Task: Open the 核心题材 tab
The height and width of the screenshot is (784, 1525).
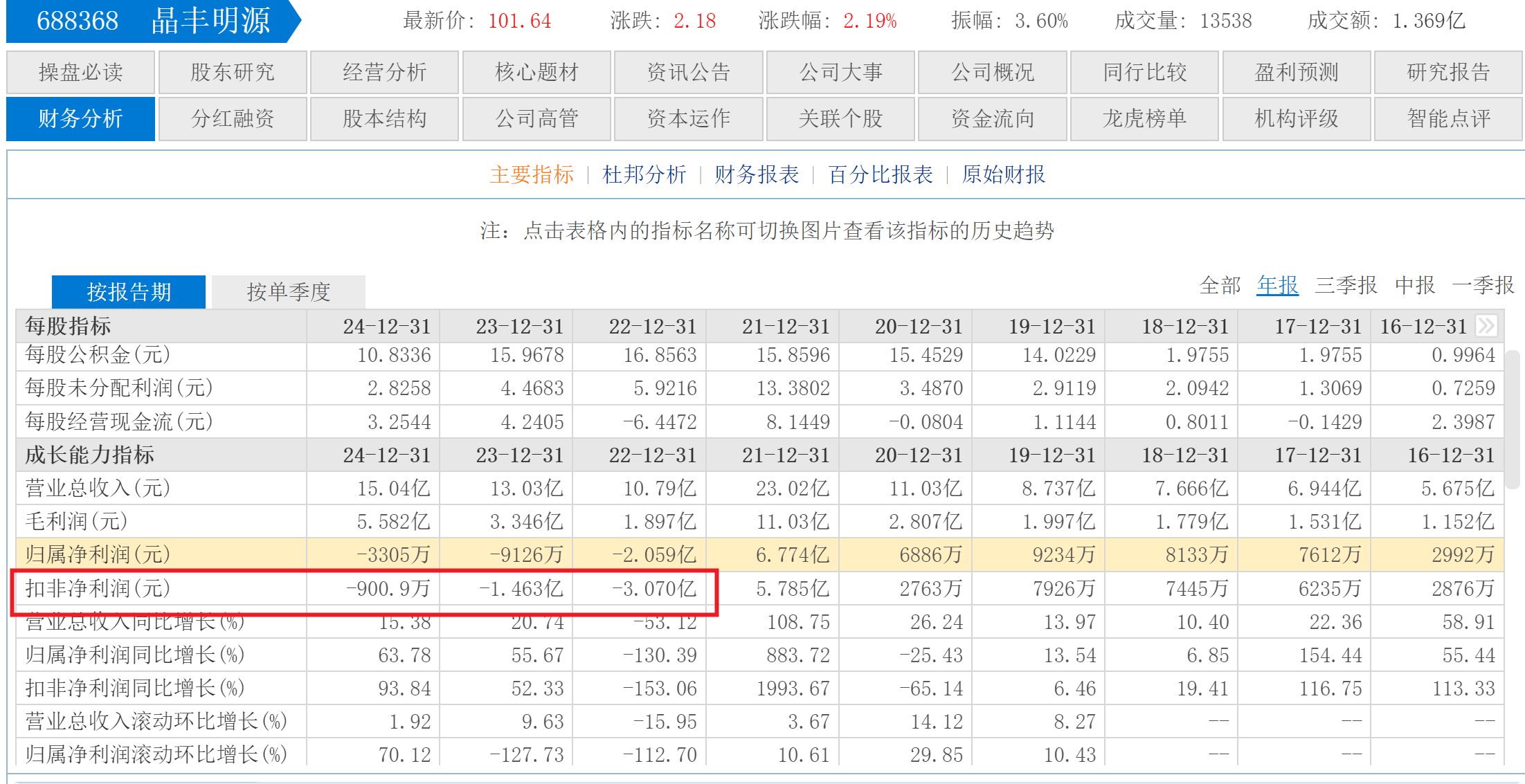Action: pyautogui.click(x=536, y=72)
